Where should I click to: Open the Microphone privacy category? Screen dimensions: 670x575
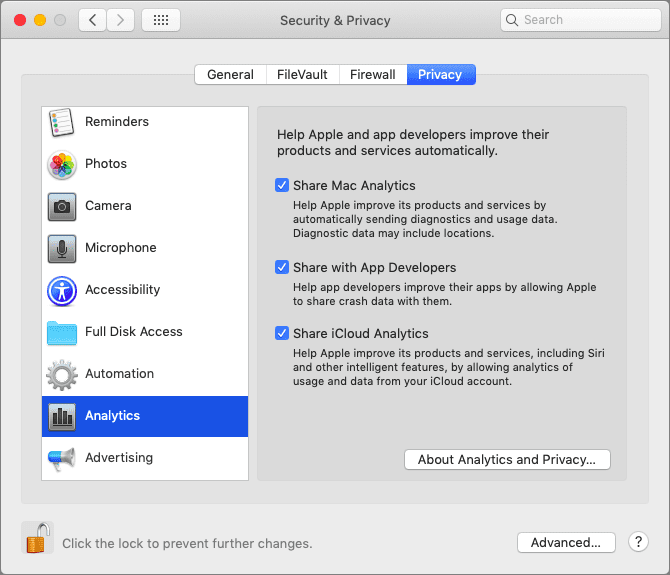pyautogui.click(x=145, y=248)
